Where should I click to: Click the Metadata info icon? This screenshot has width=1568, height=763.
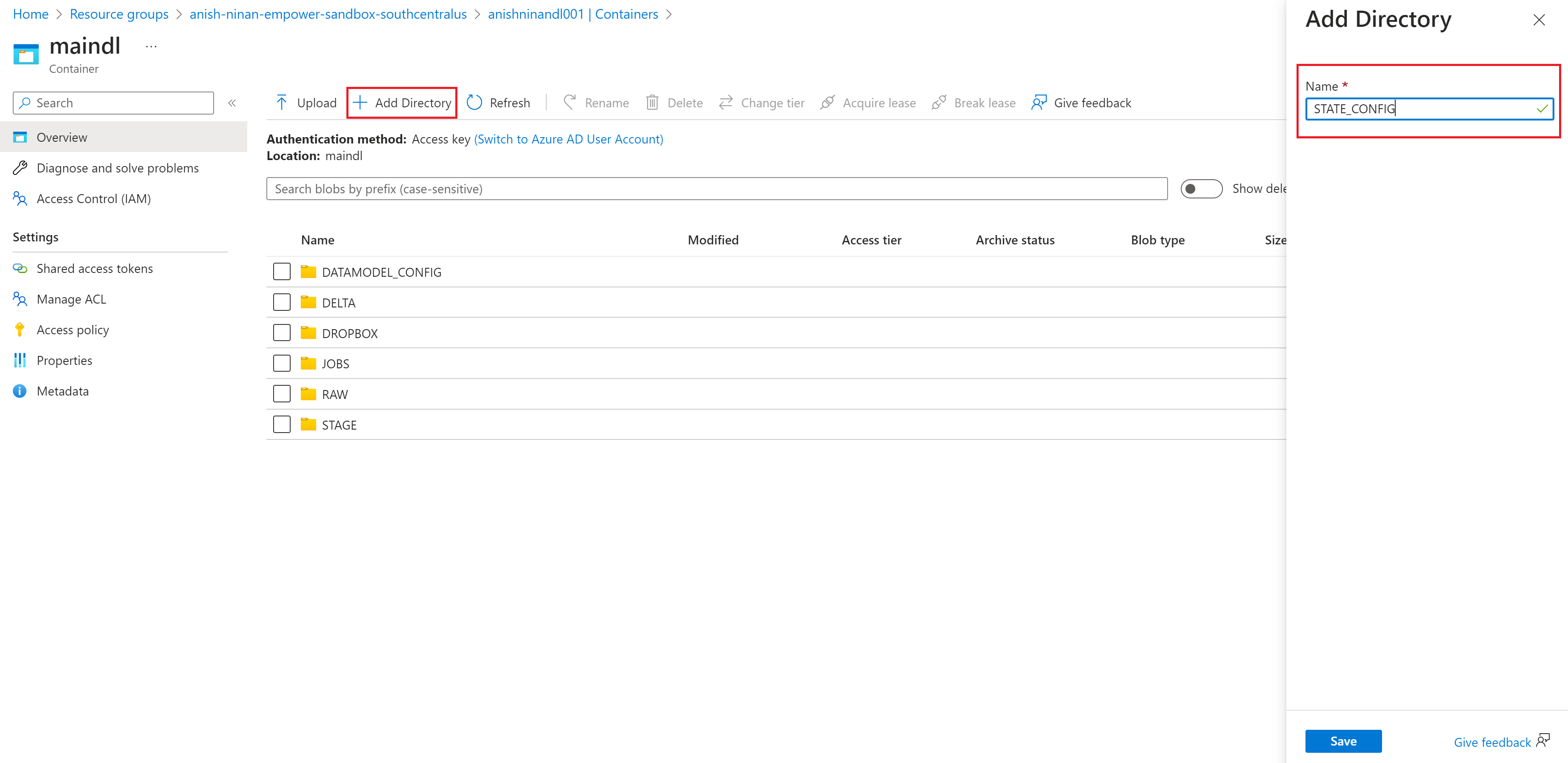(20, 391)
